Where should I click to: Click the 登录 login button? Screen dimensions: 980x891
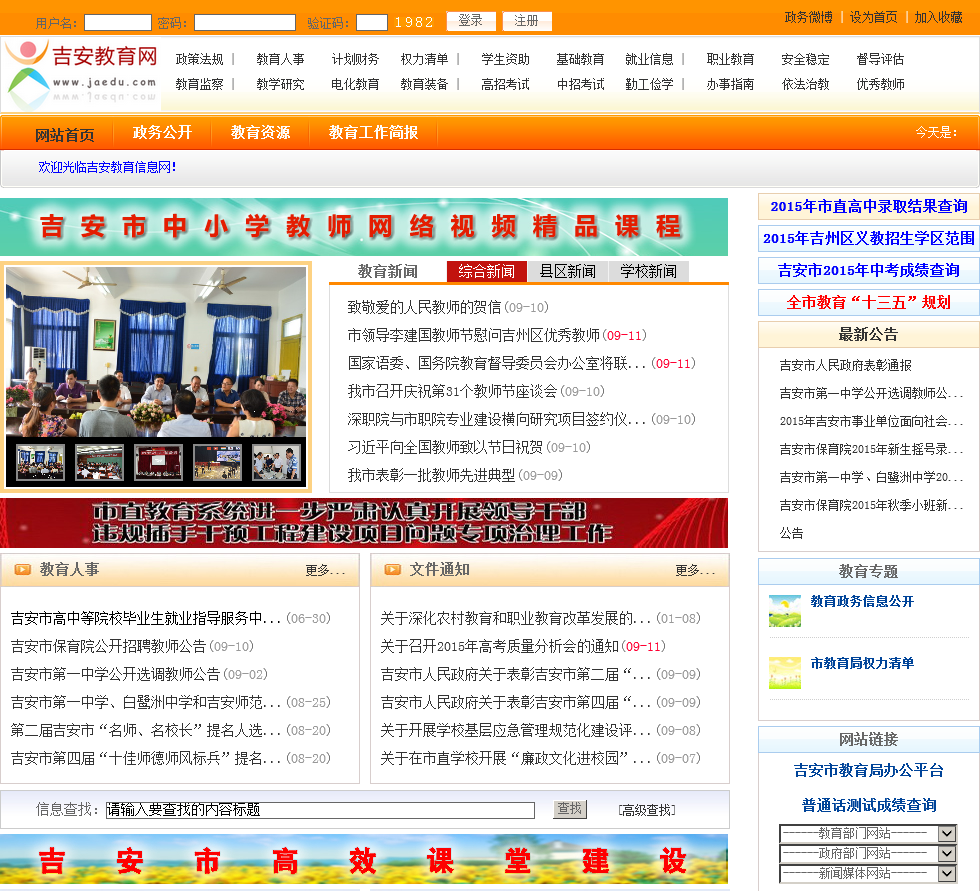[471, 21]
